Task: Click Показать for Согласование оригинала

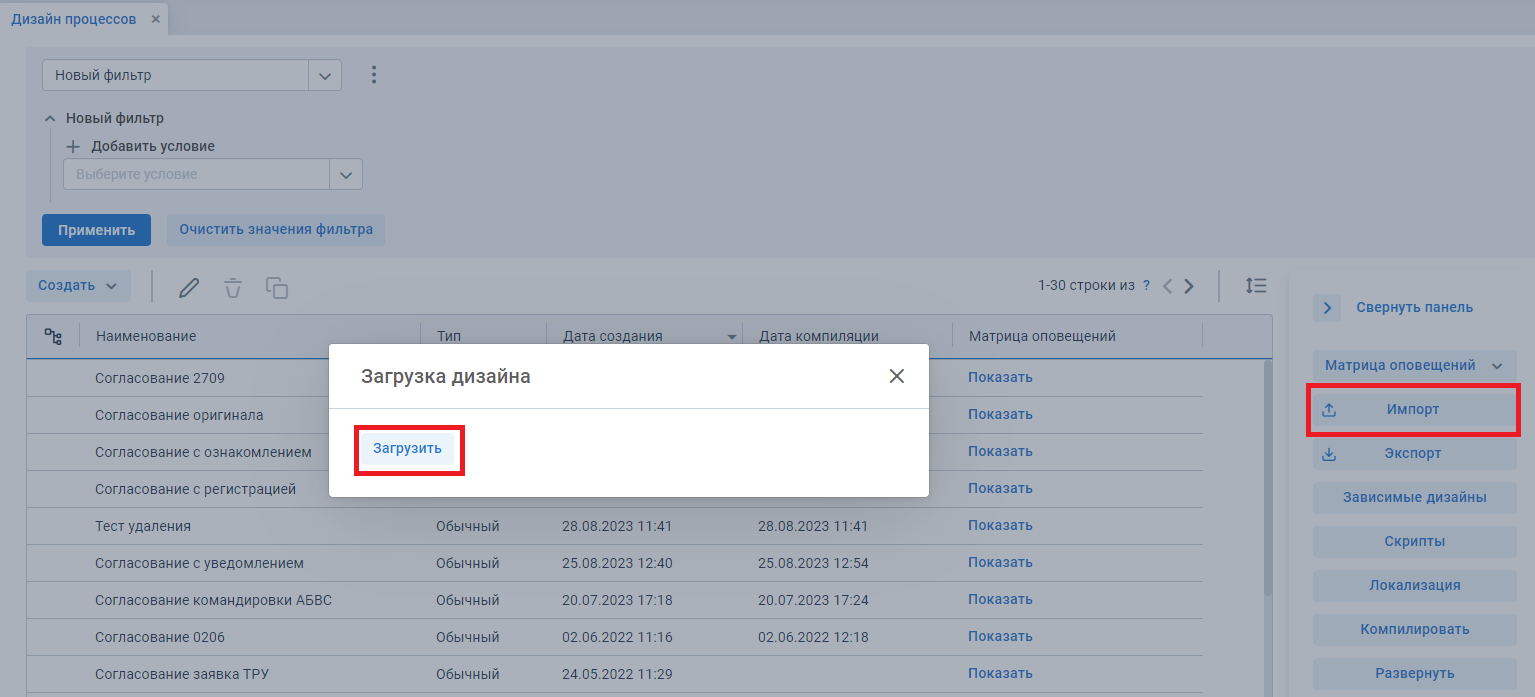Action: 1000,415
